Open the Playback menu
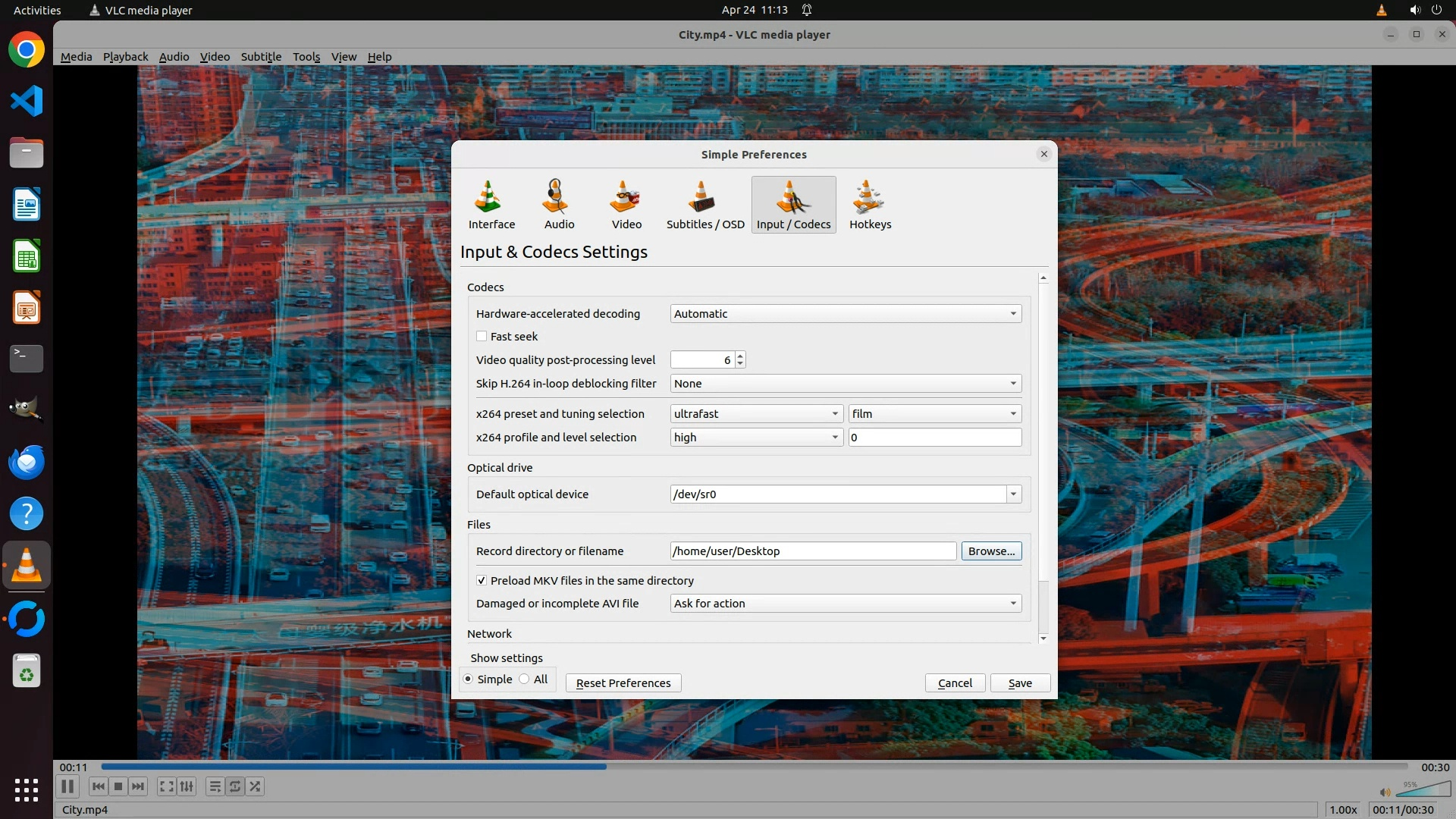 pos(125,56)
